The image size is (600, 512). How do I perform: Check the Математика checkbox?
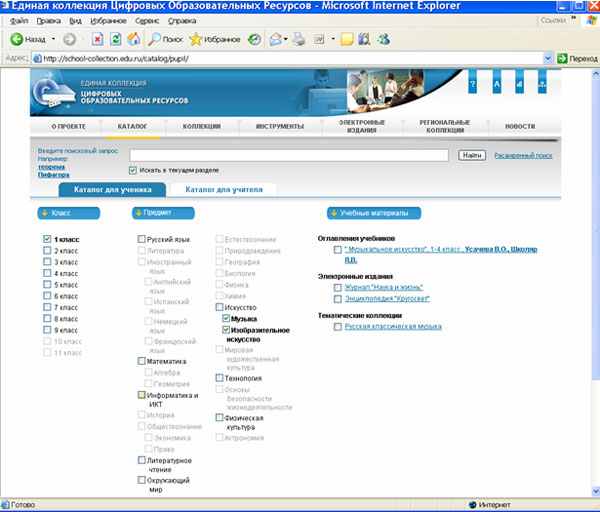point(142,361)
